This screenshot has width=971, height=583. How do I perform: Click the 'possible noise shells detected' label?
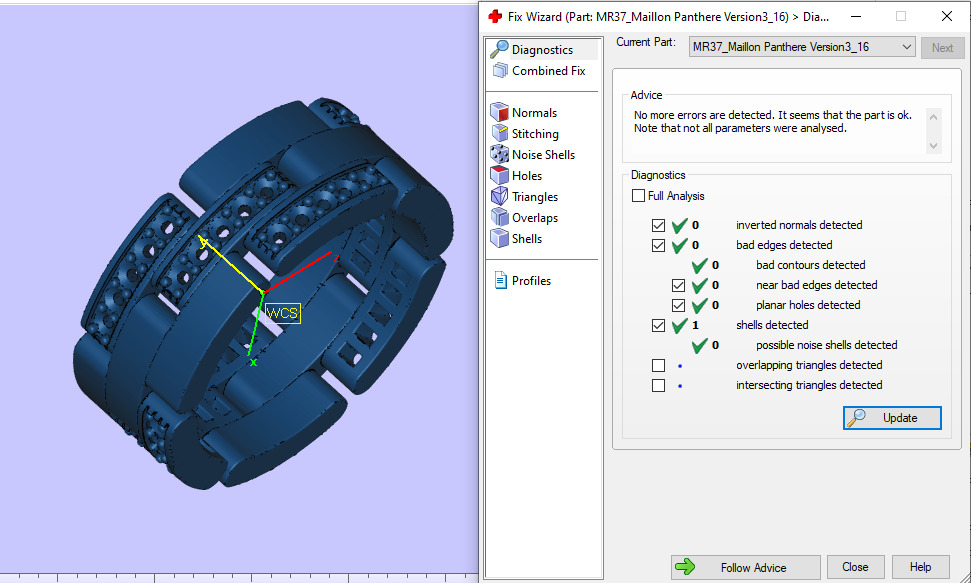(x=826, y=345)
